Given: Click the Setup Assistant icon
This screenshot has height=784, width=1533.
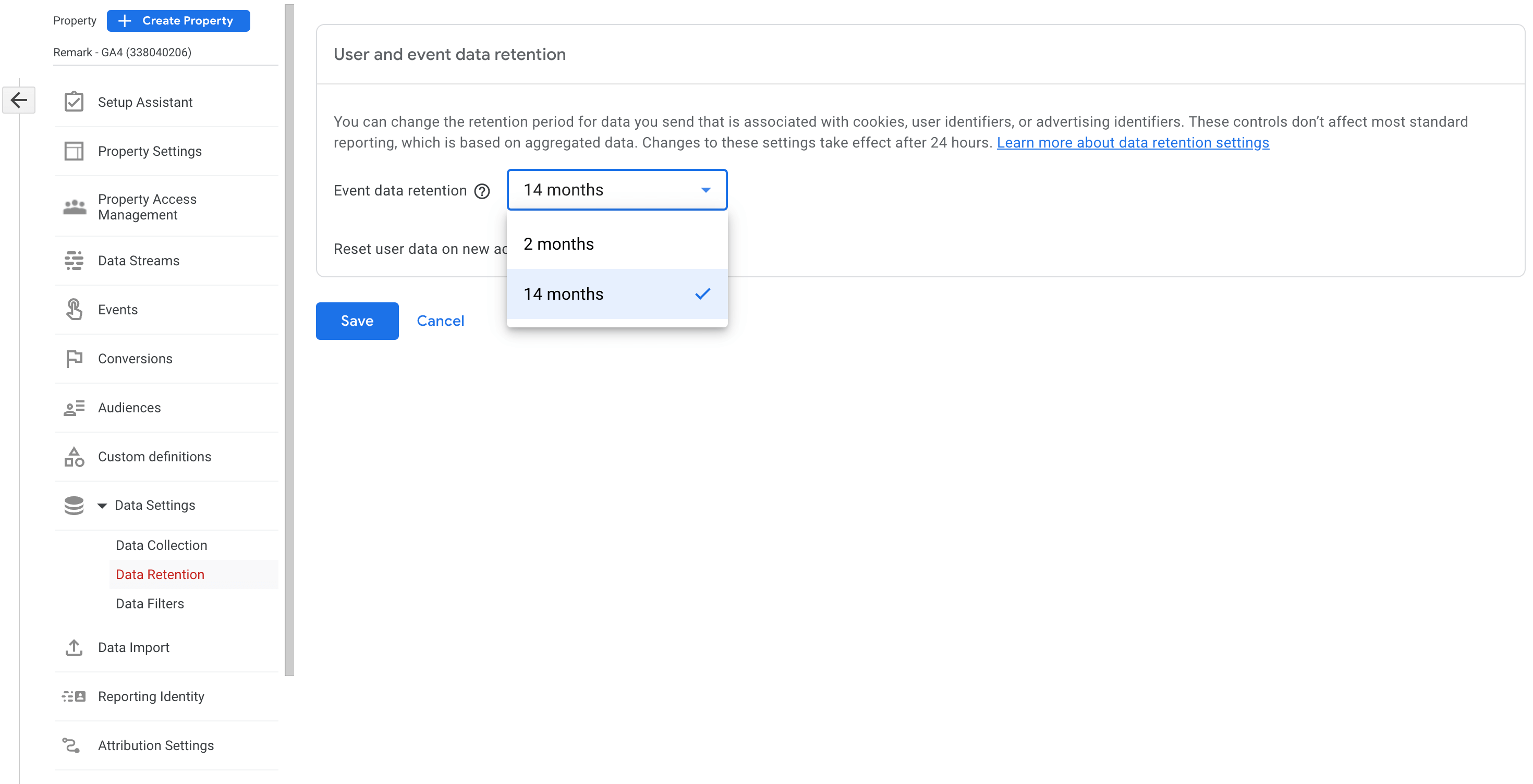Looking at the screenshot, I should coord(75,101).
